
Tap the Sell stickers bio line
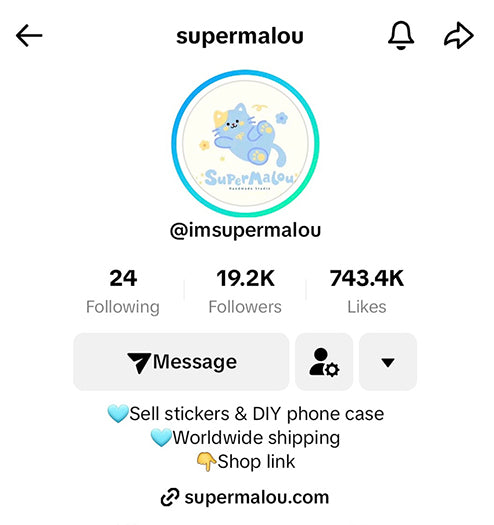click(245, 414)
